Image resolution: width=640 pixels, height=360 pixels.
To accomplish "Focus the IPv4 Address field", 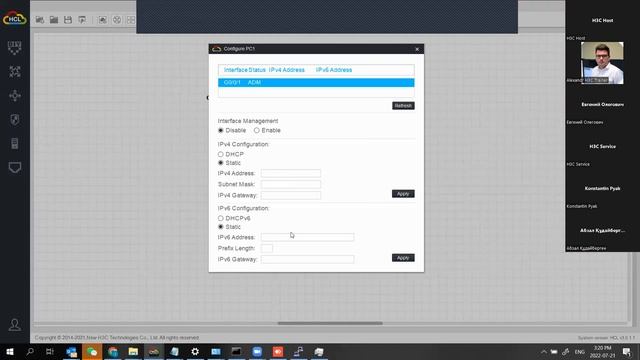I will tap(291, 173).
